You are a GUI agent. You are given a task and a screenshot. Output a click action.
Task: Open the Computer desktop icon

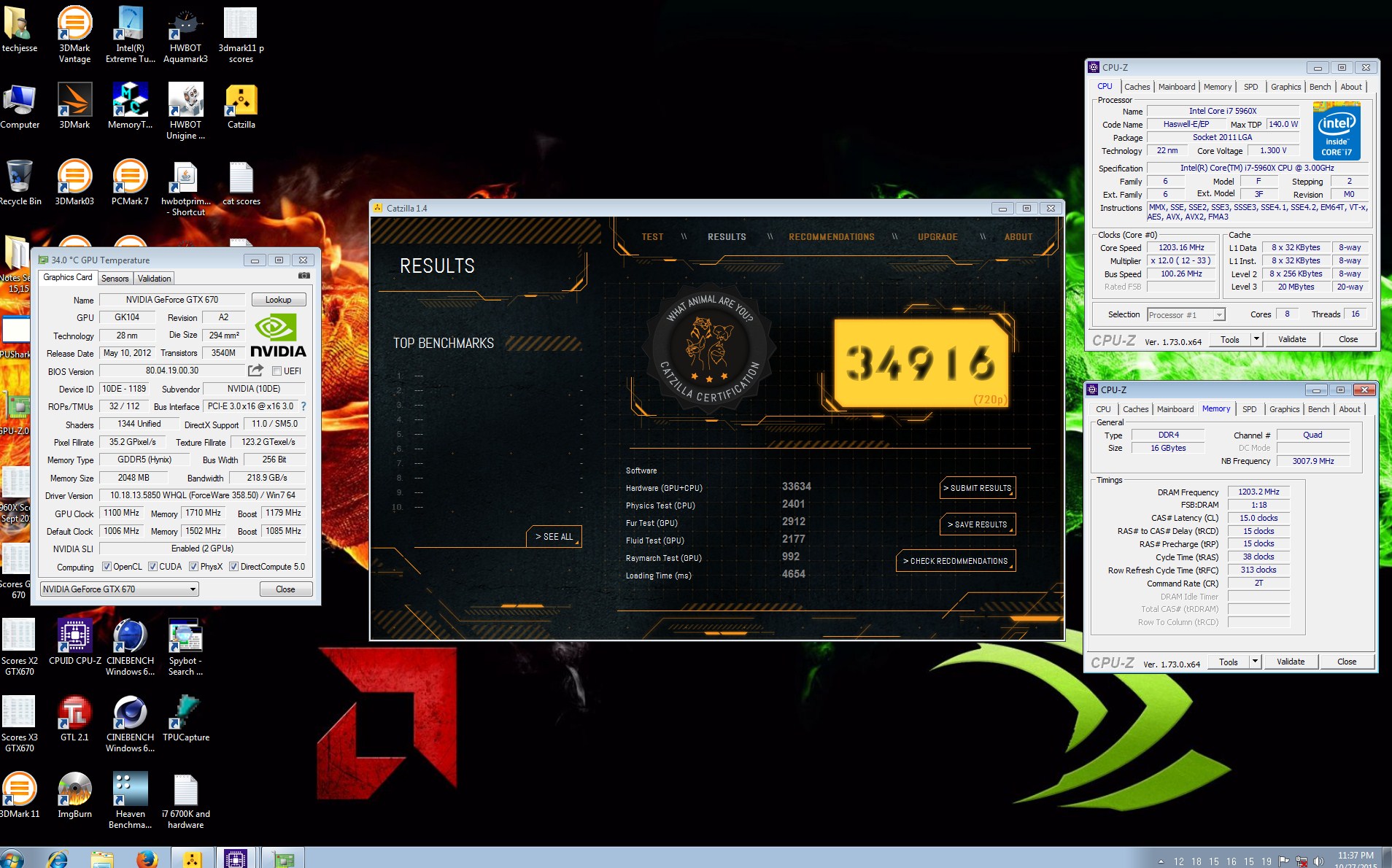click(20, 106)
